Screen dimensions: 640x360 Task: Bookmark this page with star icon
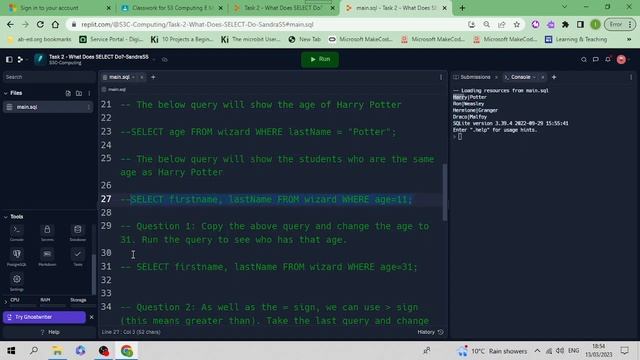517,24
